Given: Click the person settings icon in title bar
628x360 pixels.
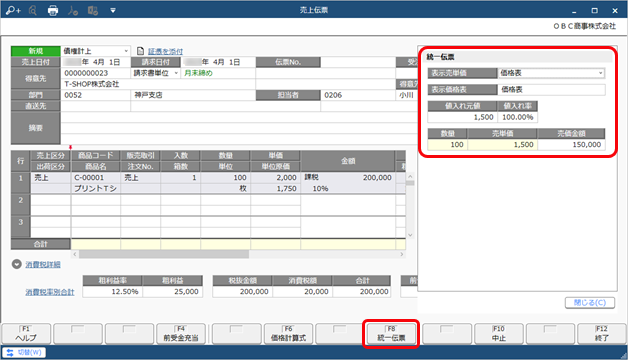Looking at the screenshot, I should pos(73,10).
